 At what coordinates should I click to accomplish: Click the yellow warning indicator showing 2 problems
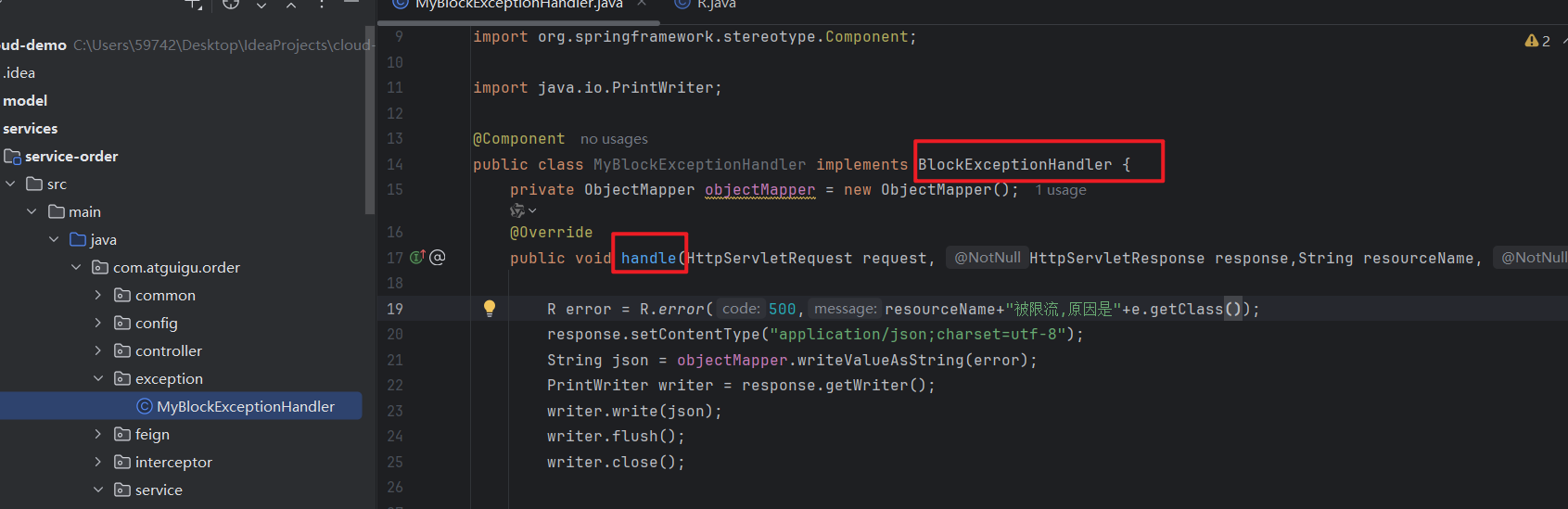pyautogui.click(x=1537, y=41)
